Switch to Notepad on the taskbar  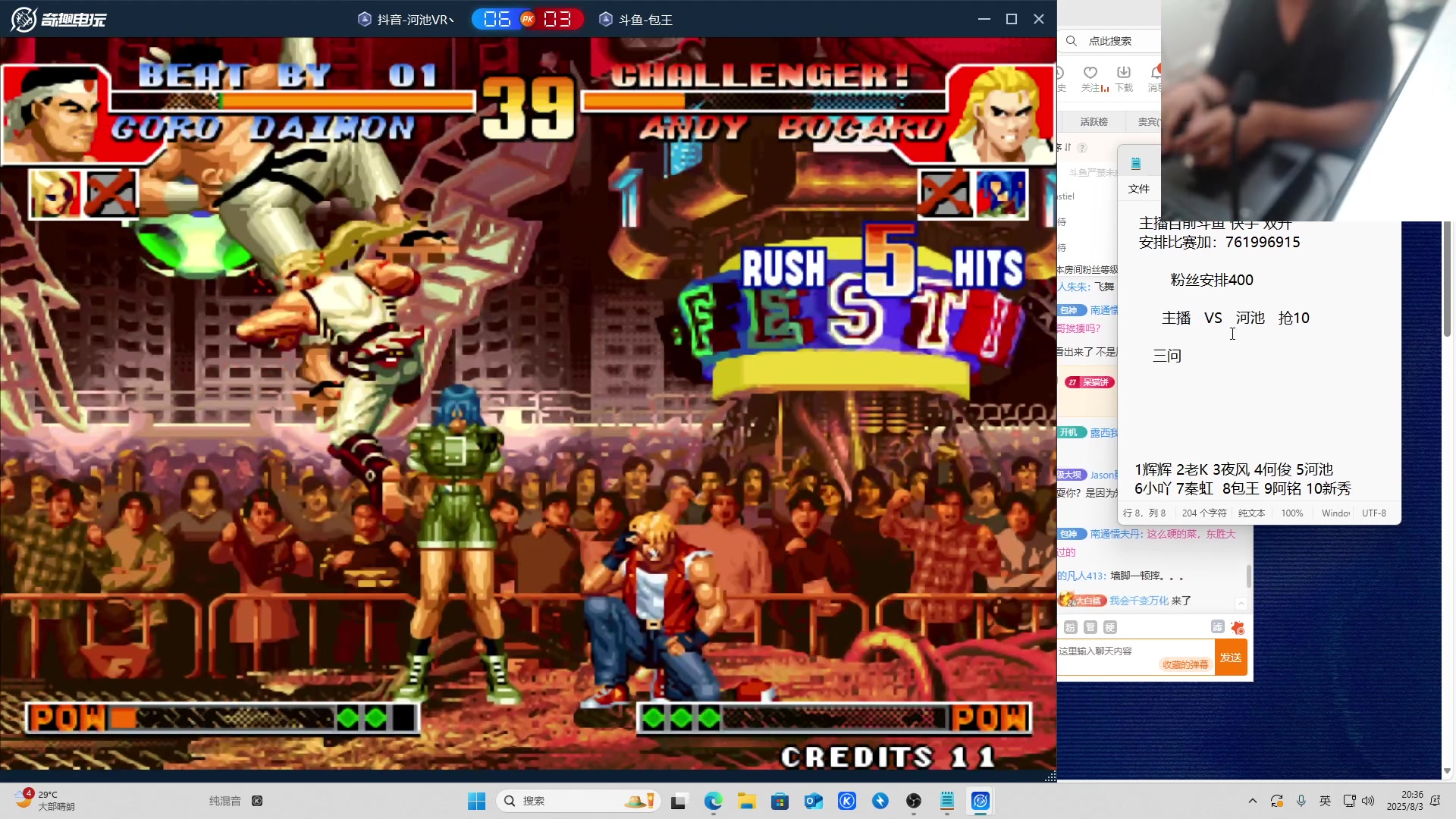click(947, 801)
